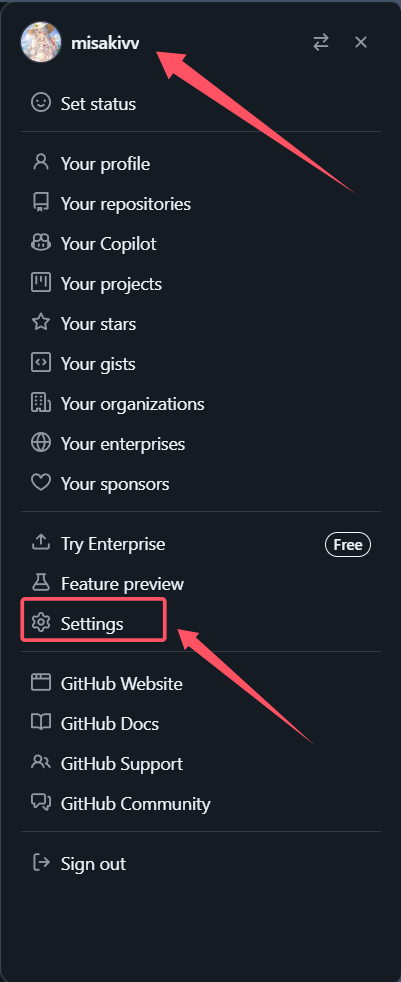The image size is (401, 982).
Task: Select Try Enterprise
Action: [x=200, y=544]
